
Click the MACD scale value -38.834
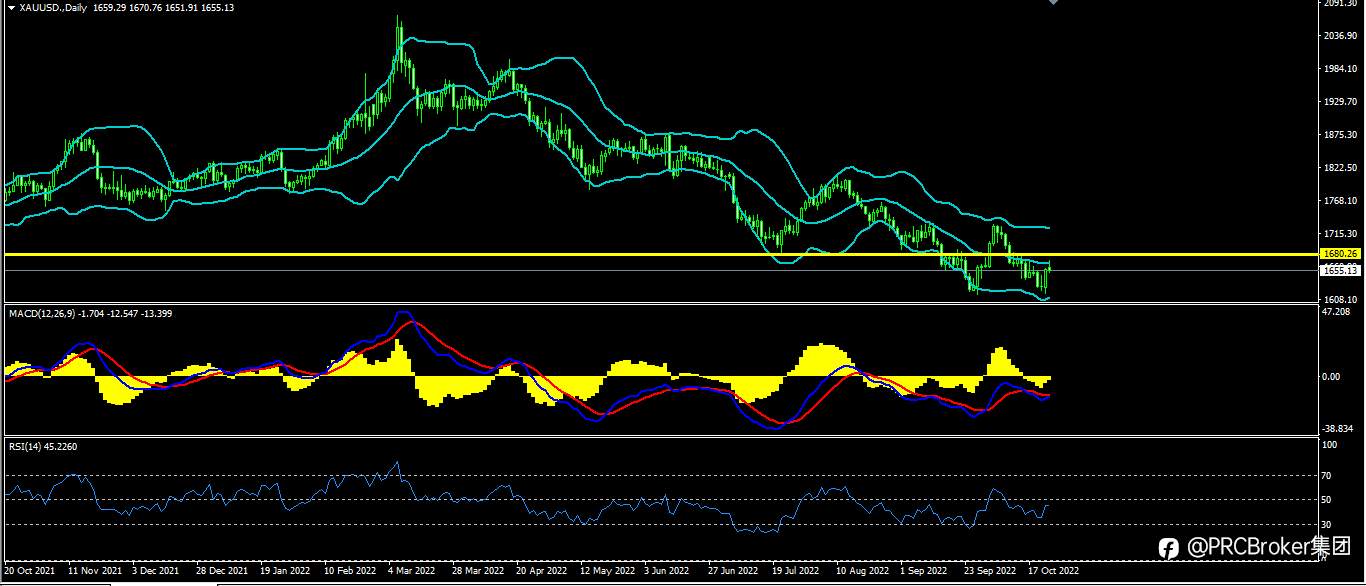click(x=1338, y=428)
